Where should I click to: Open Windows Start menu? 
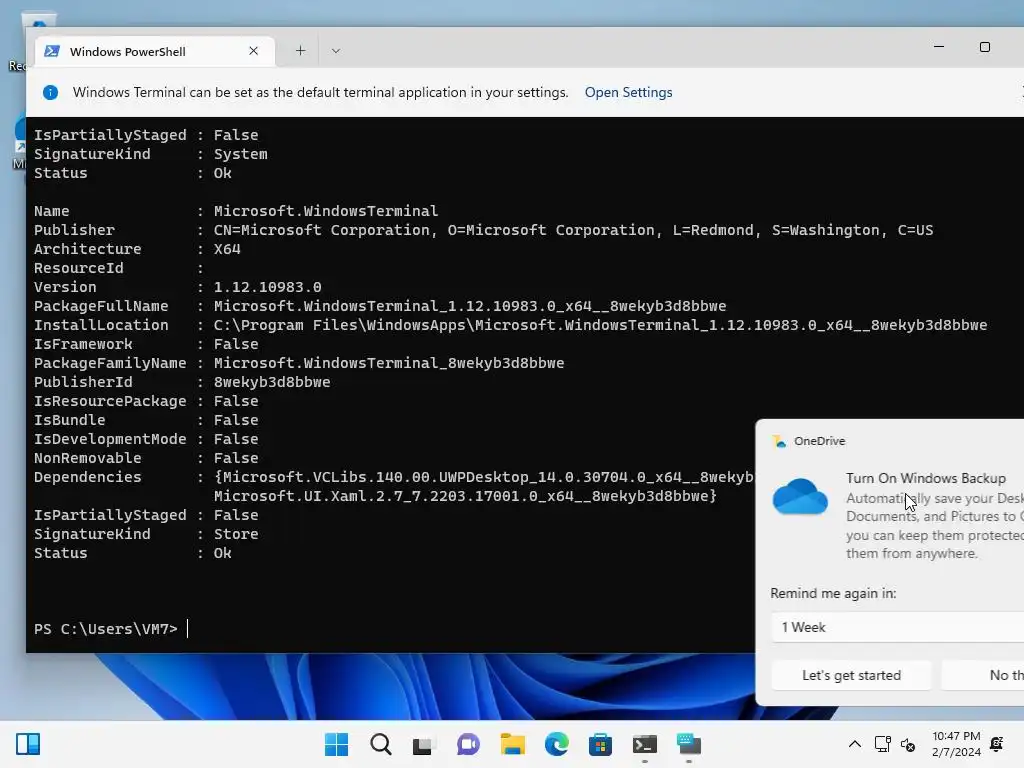click(336, 744)
